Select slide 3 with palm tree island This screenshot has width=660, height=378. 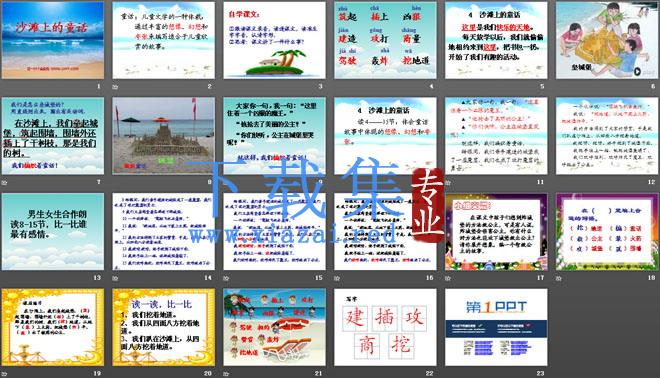tap(274, 40)
